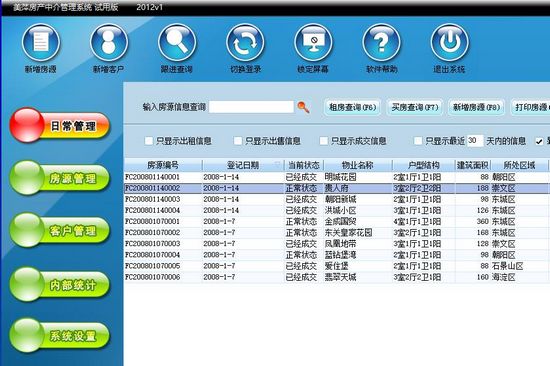Uncheck the checked box at the far right of the filter row
Viewport: 550px width, 366px height.
539,141
